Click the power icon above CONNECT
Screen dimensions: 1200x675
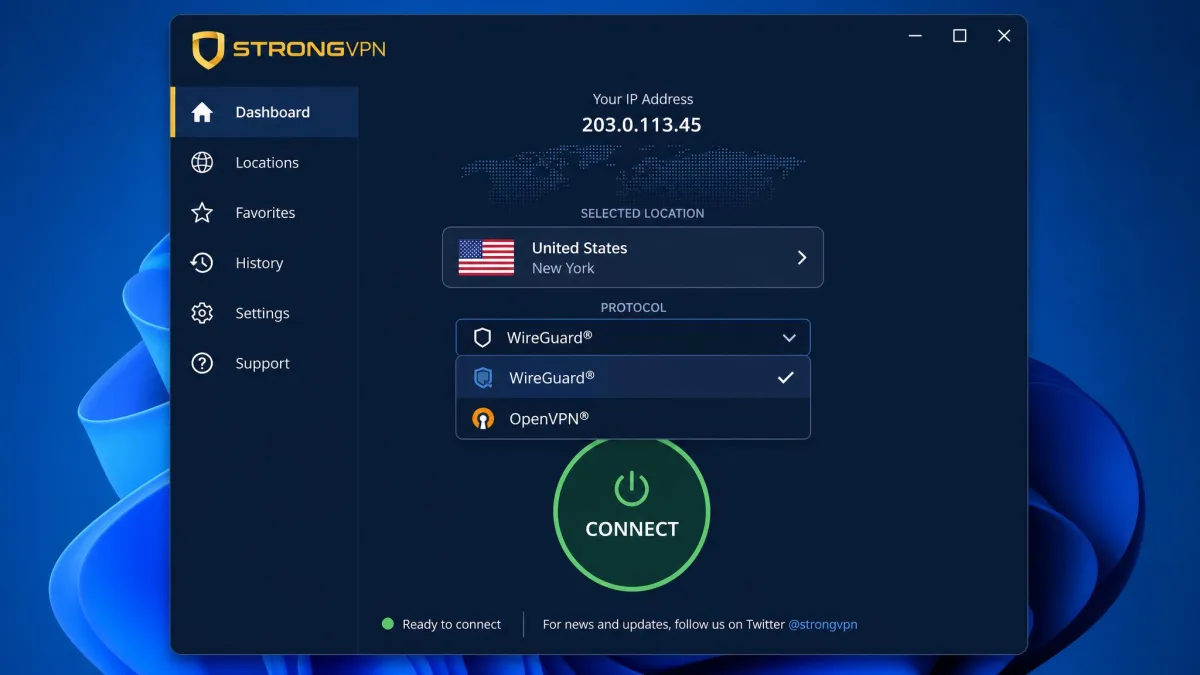click(631, 489)
